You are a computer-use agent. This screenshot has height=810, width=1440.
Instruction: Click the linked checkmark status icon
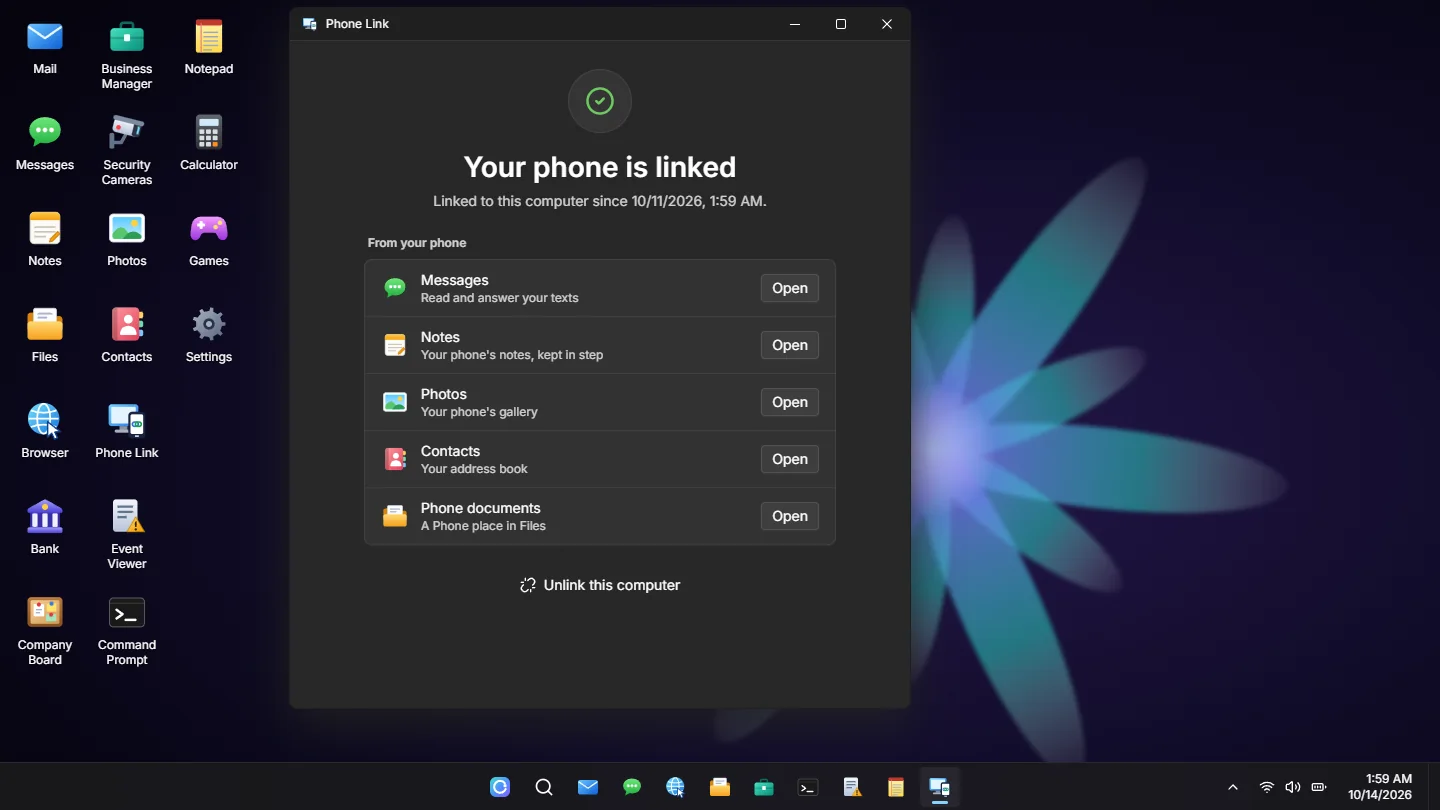pyautogui.click(x=600, y=101)
